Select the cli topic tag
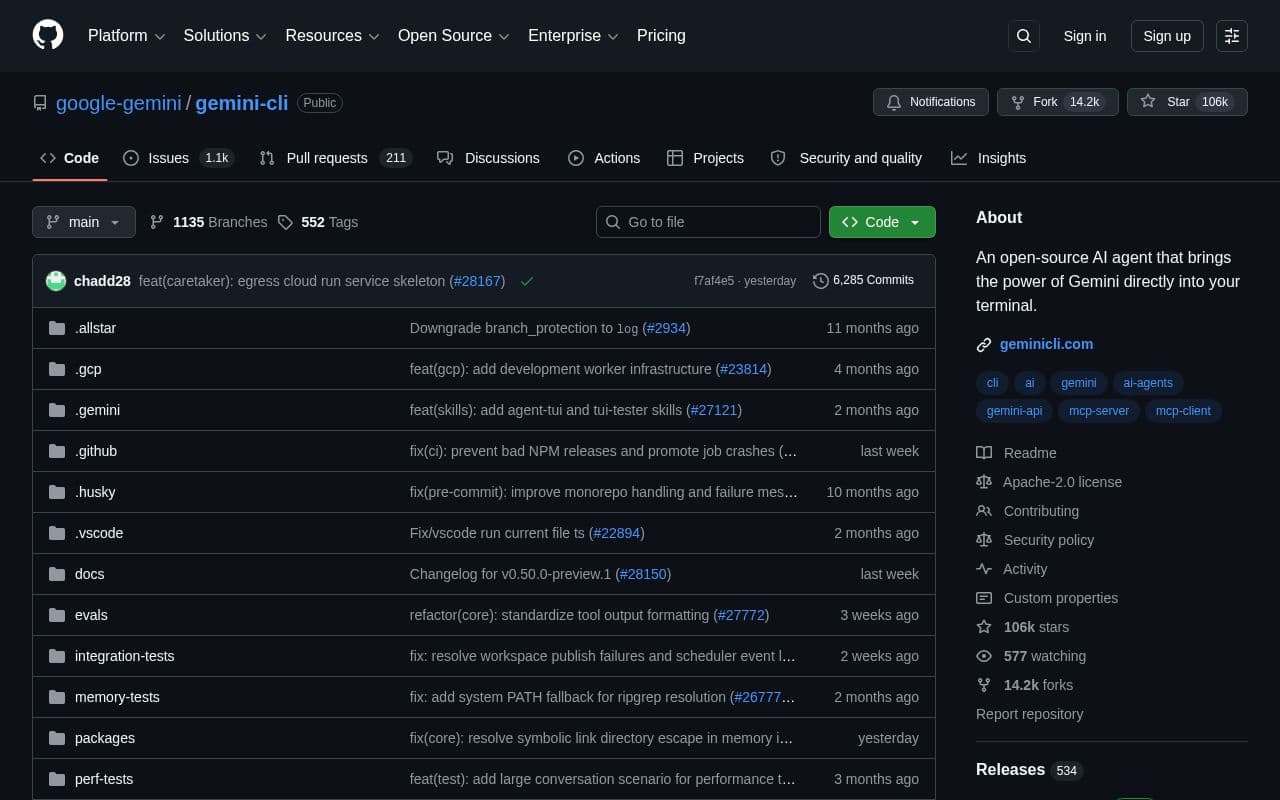Image resolution: width=1280 pixels, height=800 pixels. click(992, 383)
